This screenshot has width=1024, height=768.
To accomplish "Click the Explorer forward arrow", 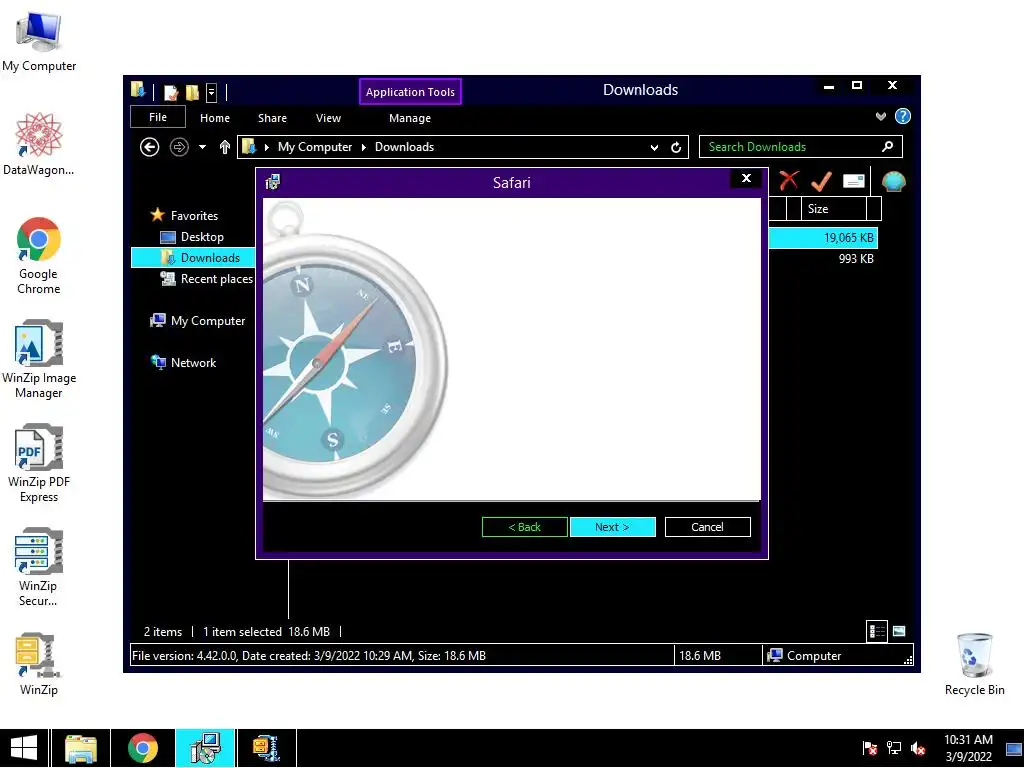I will 179,147.
